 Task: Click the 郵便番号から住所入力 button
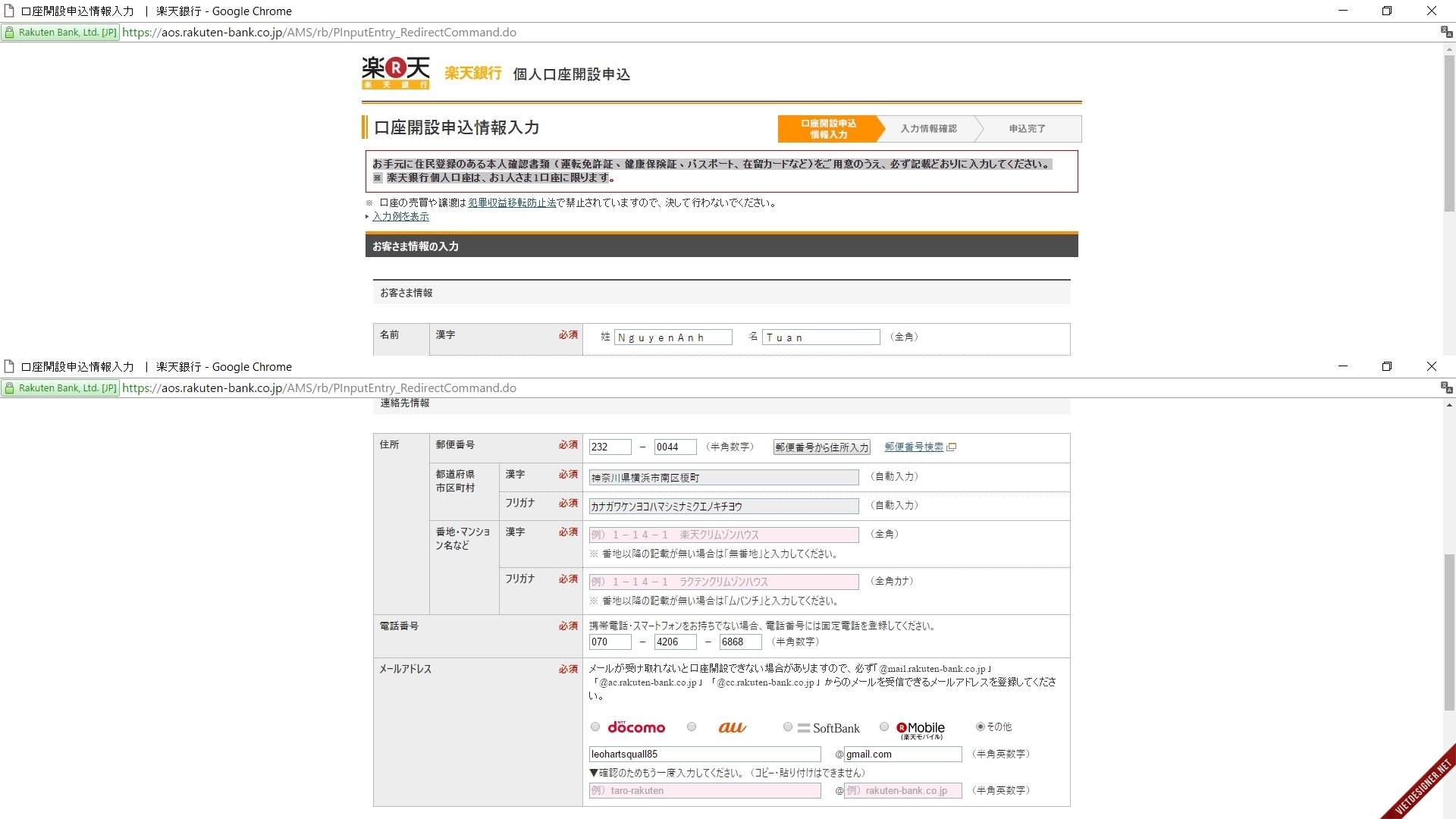click(822, 447)
